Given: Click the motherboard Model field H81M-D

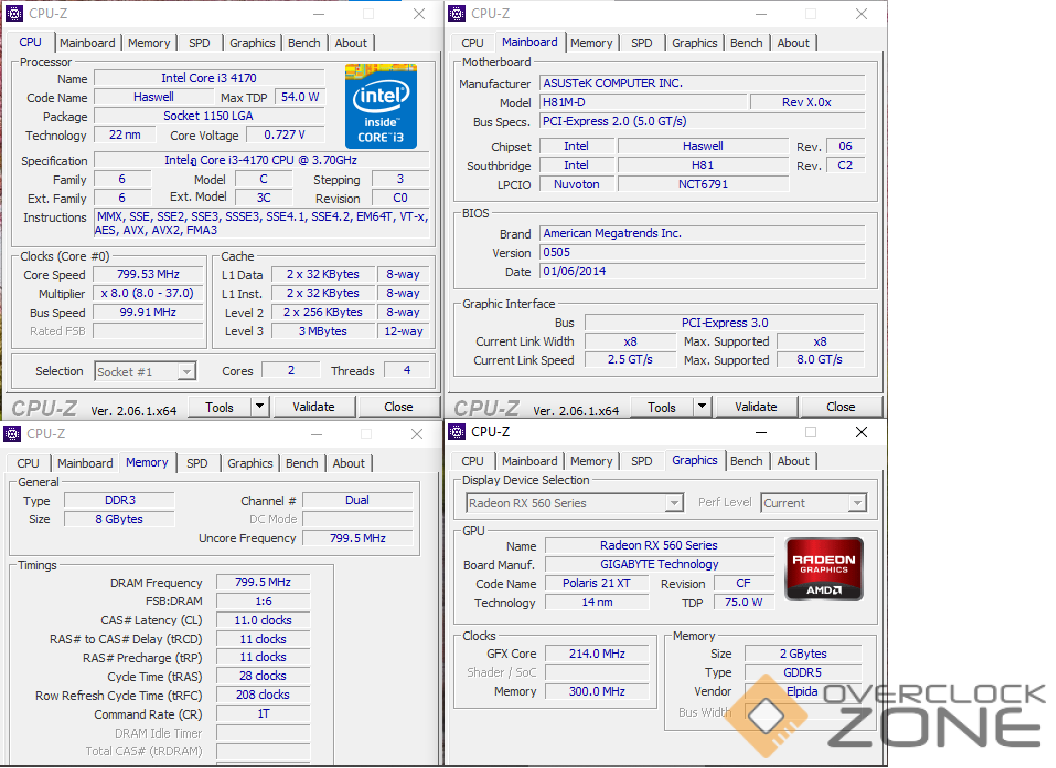Looking at the screenshot, I should coord(644,102).
